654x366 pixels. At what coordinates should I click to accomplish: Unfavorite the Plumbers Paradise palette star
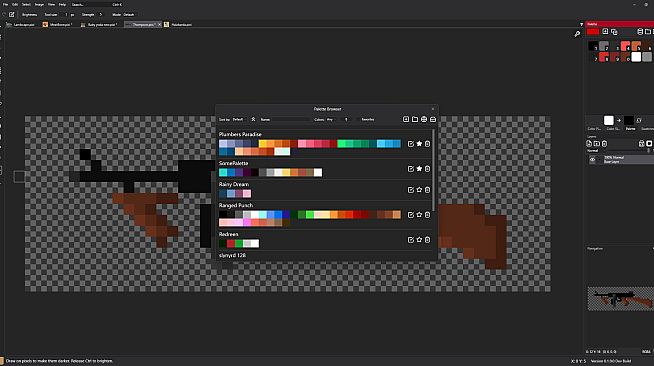419,144
